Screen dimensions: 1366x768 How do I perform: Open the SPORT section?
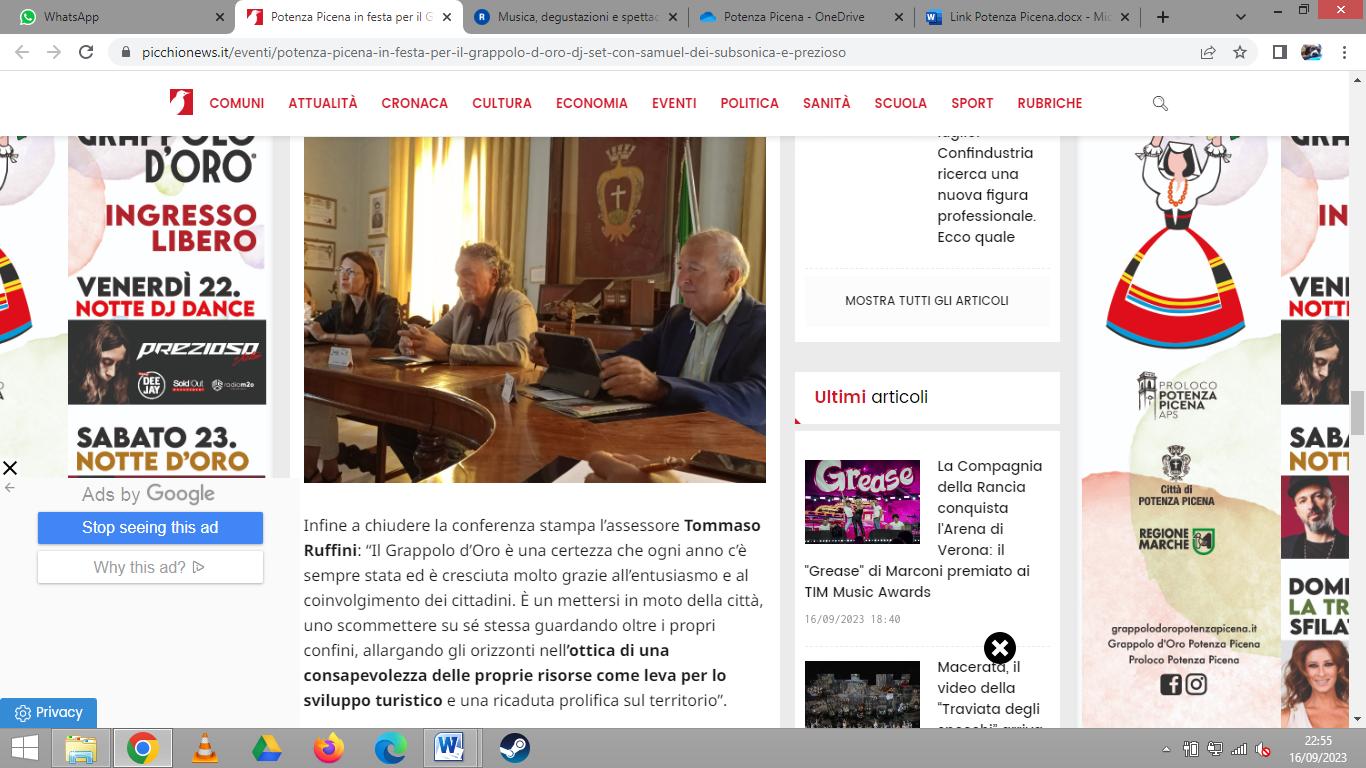pyautogui.click(x=972, y=103)
